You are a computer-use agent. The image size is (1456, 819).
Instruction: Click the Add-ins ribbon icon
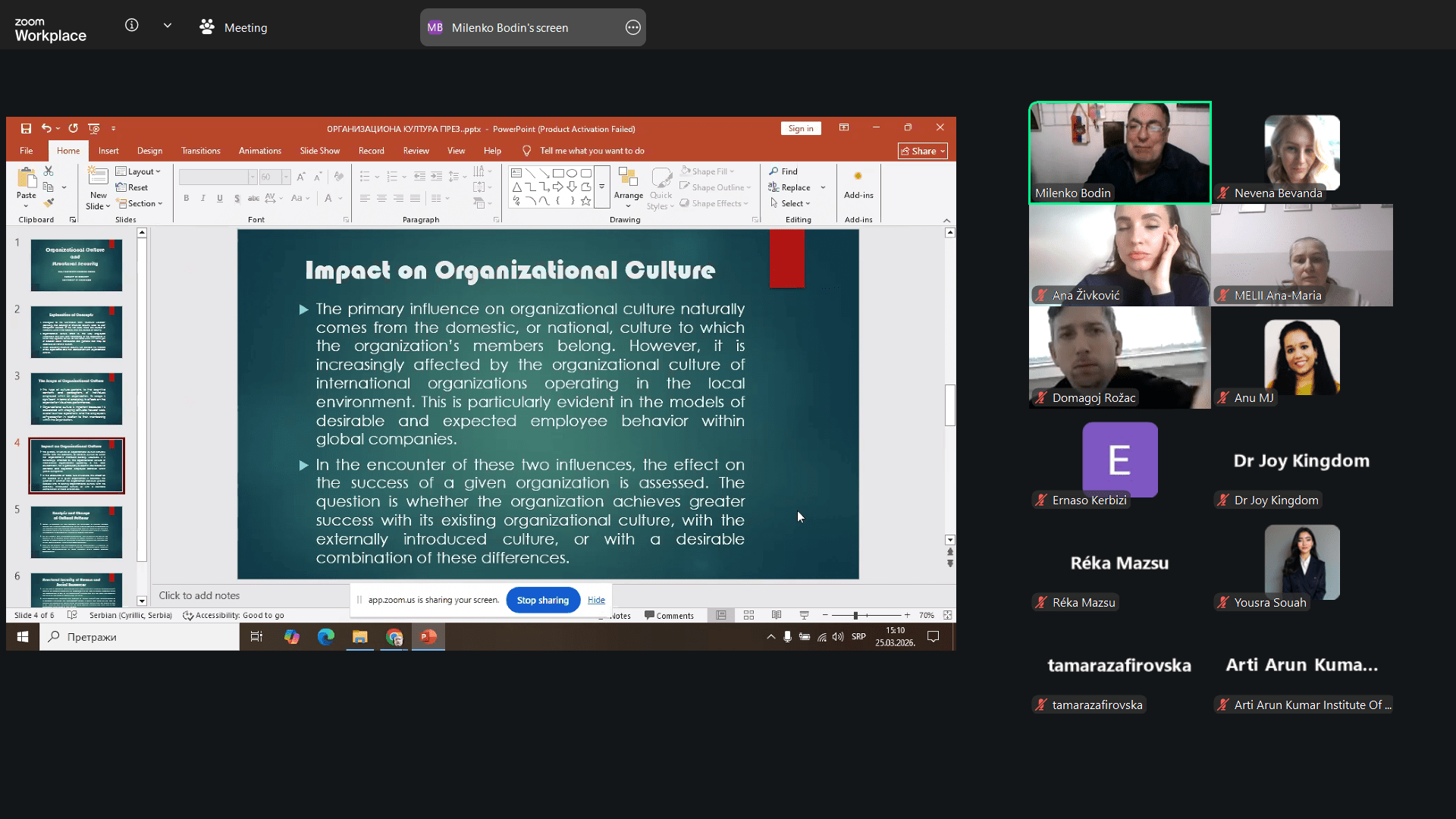(858, 184)
